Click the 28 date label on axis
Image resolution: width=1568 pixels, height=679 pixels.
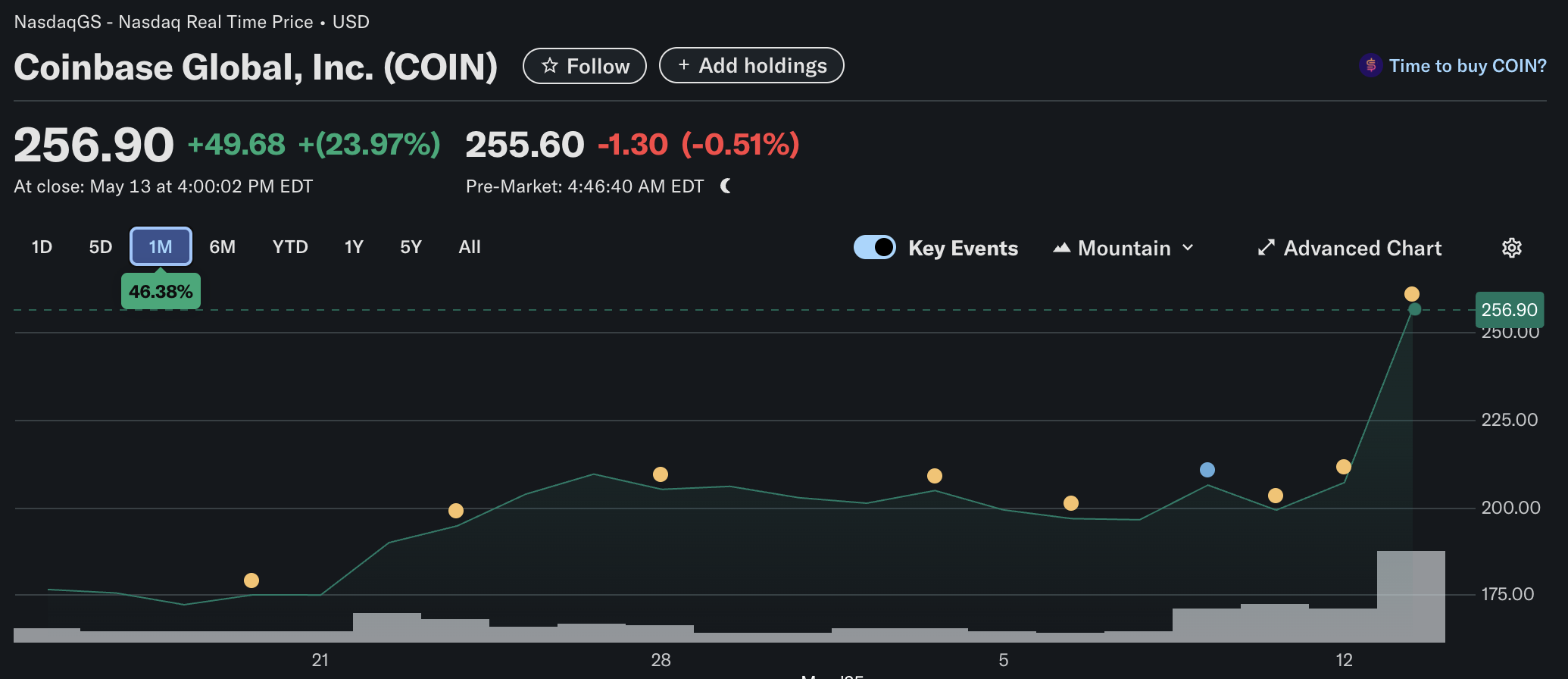pos(661,660)
